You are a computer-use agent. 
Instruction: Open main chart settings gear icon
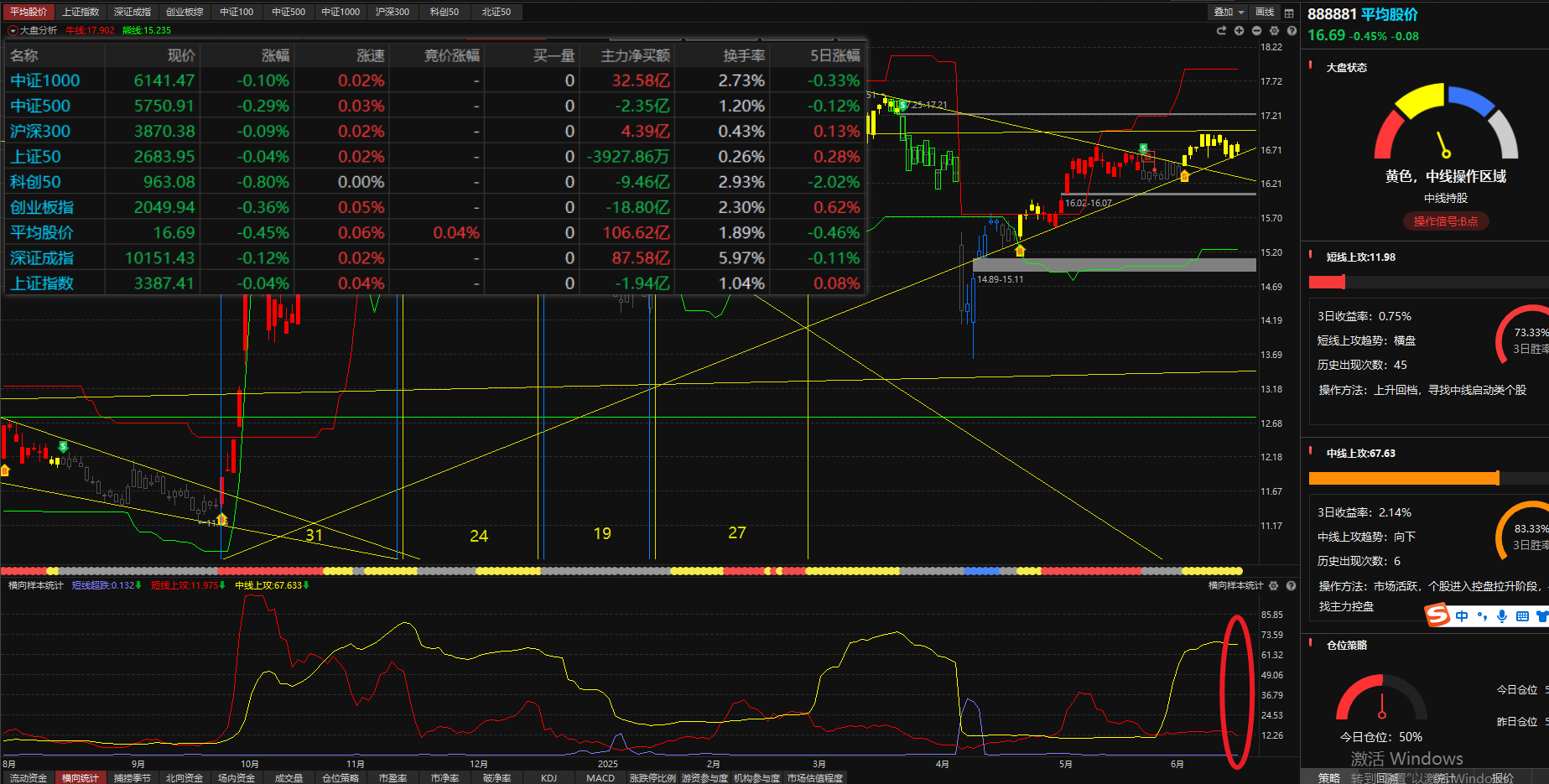point(1274,30)
